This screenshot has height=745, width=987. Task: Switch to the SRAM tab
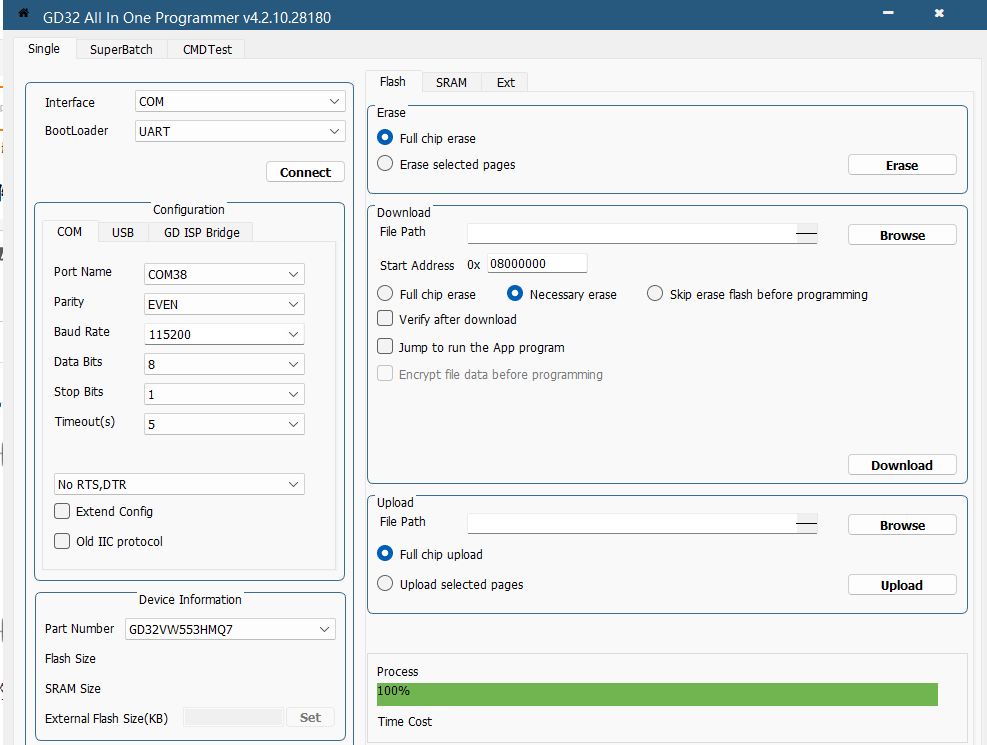click(451, 82)
